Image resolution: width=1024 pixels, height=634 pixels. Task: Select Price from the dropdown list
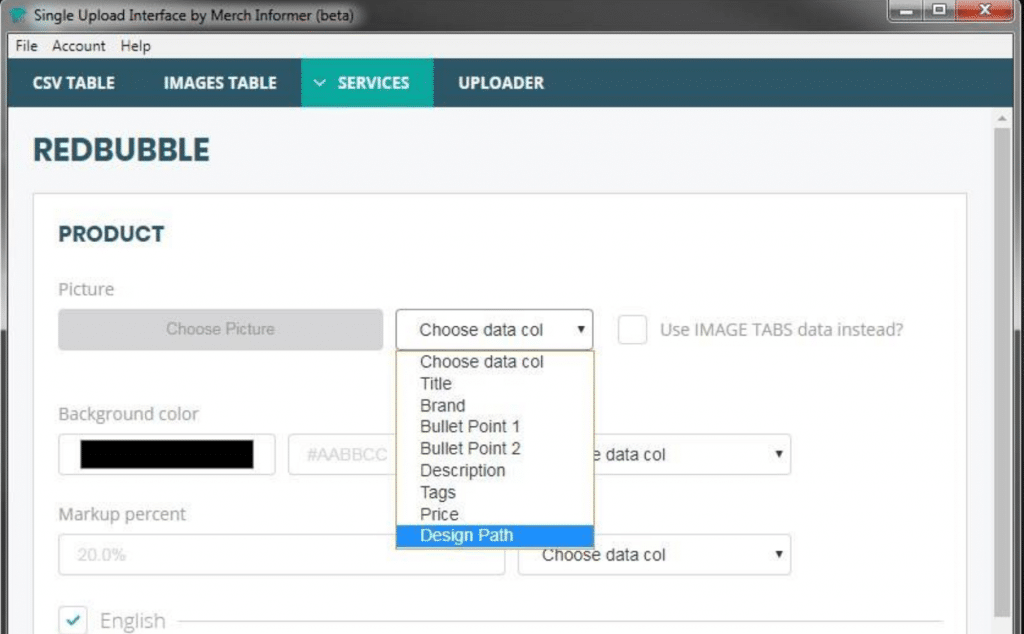click(494, 514)
